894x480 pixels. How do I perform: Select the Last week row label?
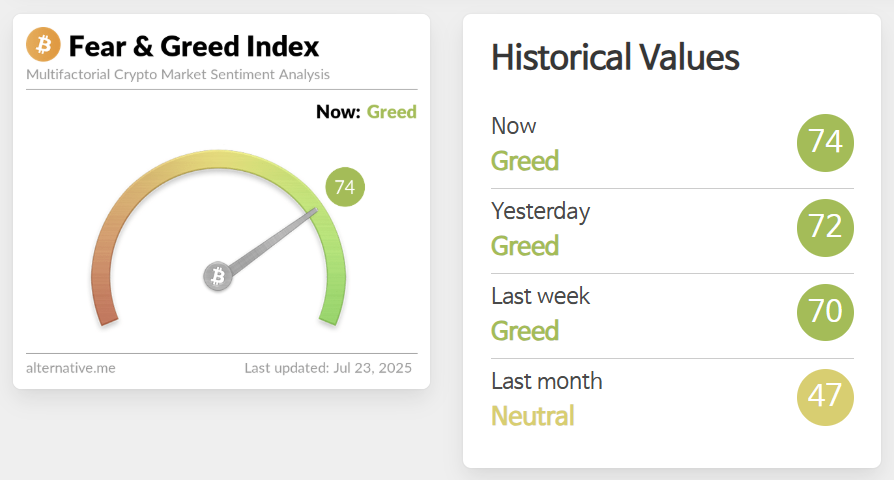[540, 296]
